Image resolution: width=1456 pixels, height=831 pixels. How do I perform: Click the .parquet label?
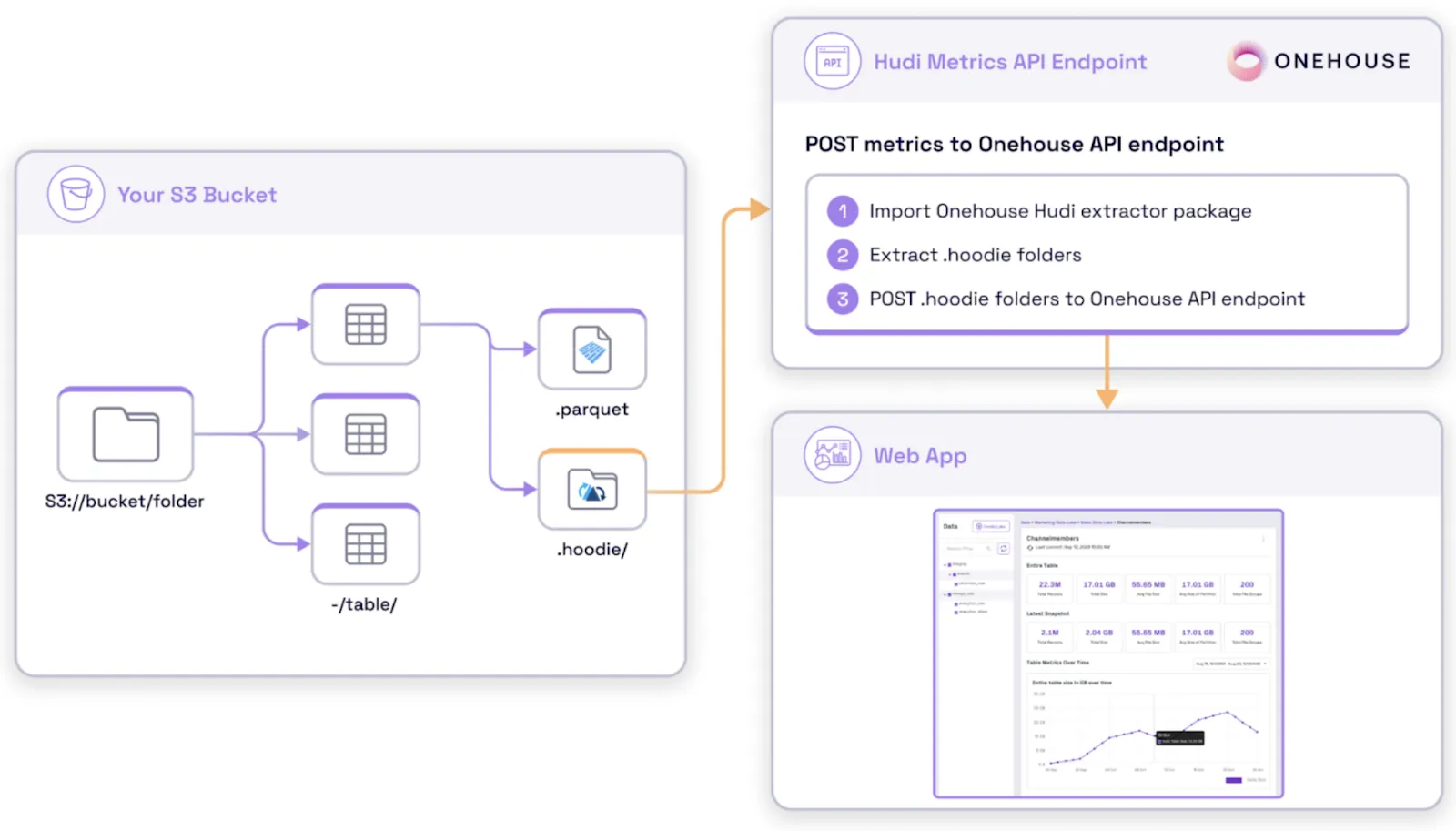tap(592, 410)
